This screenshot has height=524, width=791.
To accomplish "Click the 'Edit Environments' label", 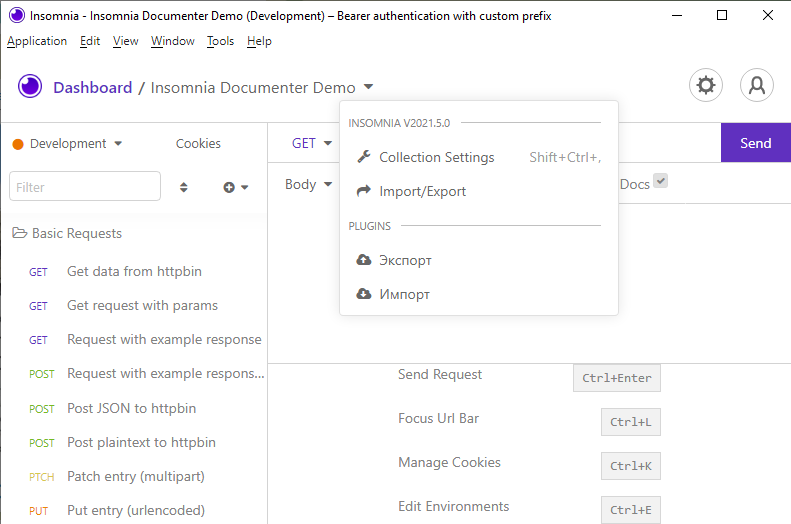I will point(454,506).
